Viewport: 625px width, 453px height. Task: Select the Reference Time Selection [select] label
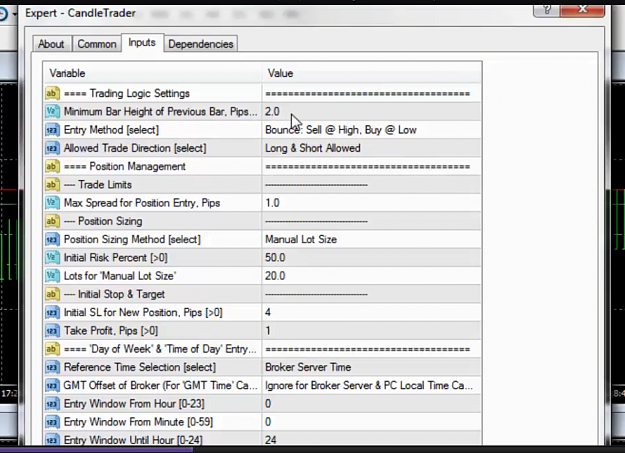coord(140,367)
